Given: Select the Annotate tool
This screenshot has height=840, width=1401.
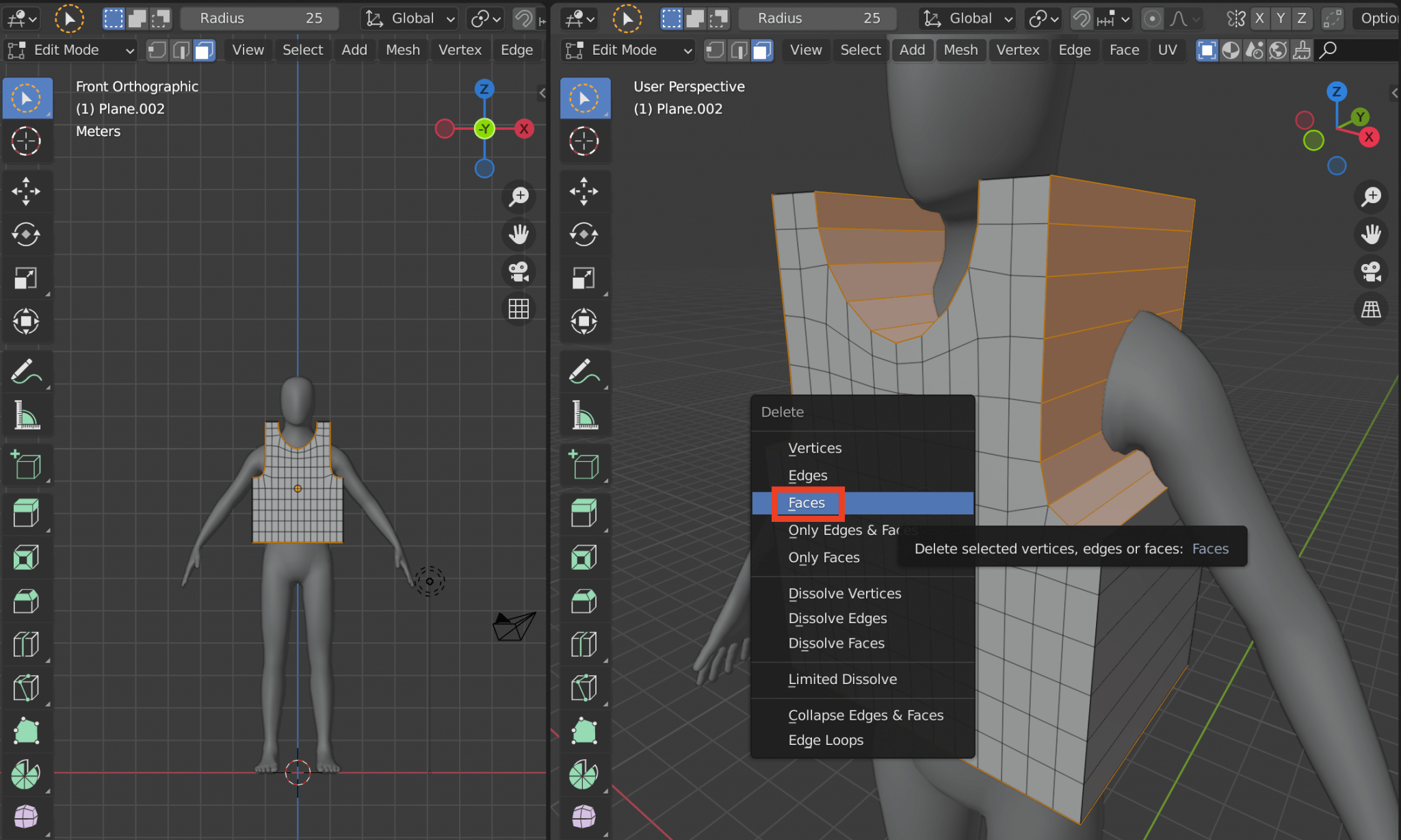Looking at the screenshot, I should point(27,370).
